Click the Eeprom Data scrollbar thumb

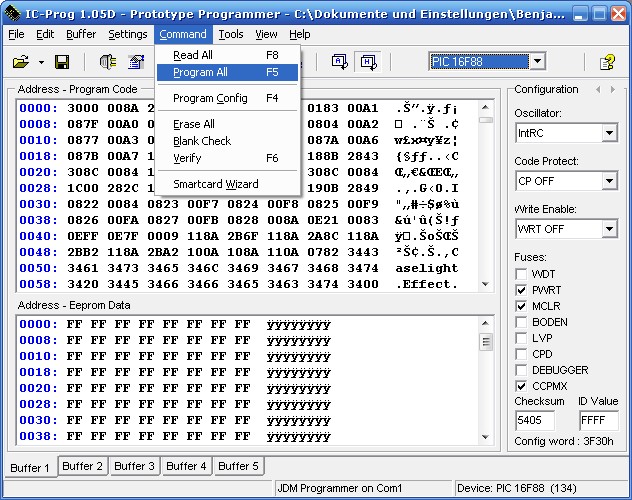tap(486, 342)
